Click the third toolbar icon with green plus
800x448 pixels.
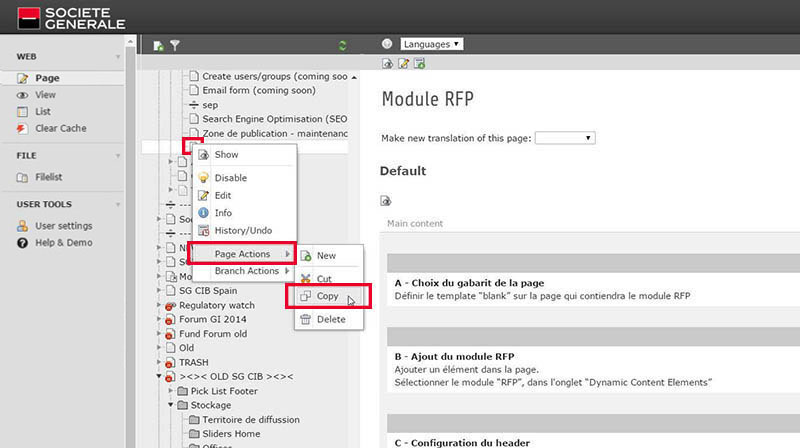419,64
